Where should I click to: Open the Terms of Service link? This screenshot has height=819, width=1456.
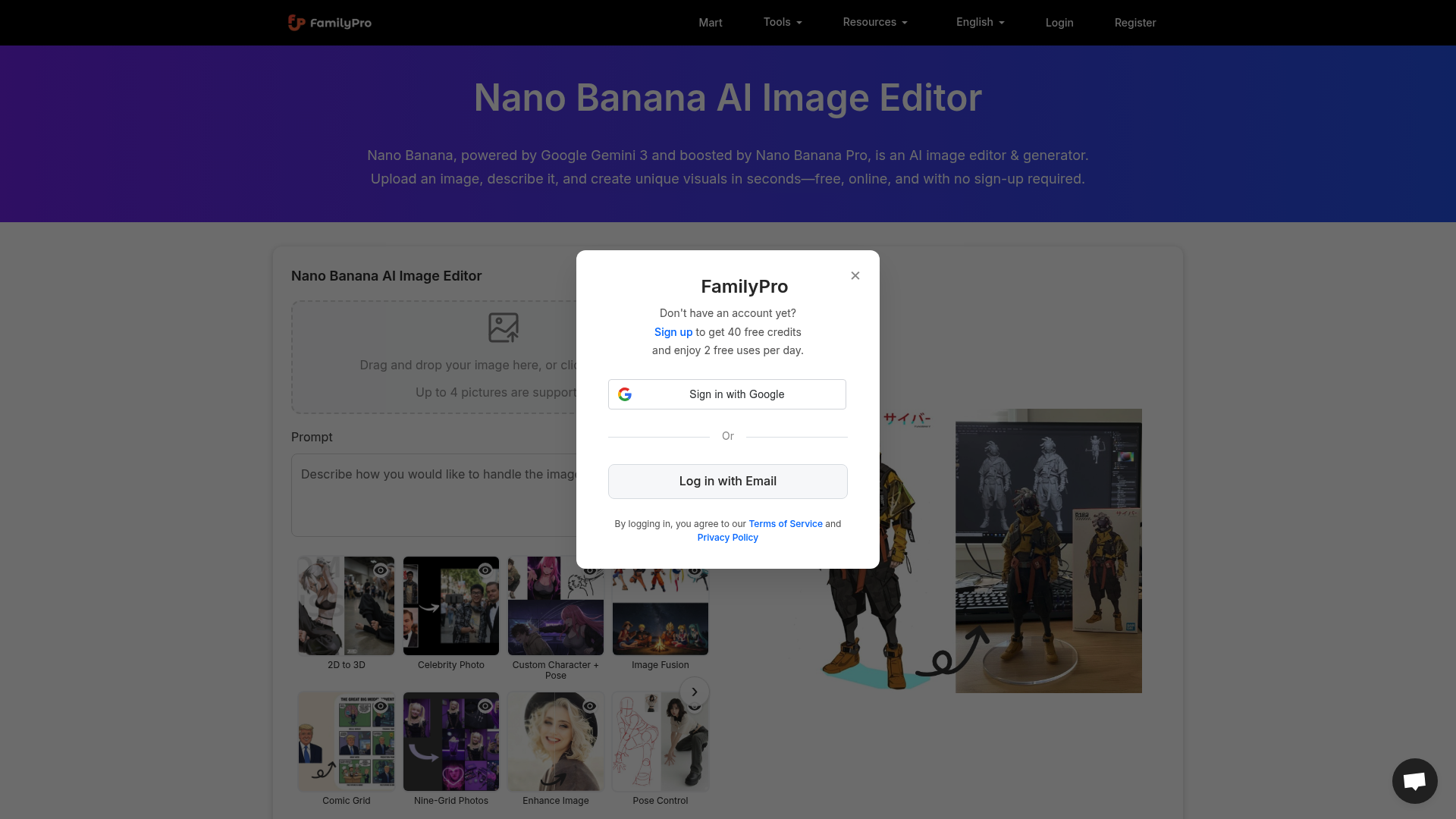tap(786, 524)
